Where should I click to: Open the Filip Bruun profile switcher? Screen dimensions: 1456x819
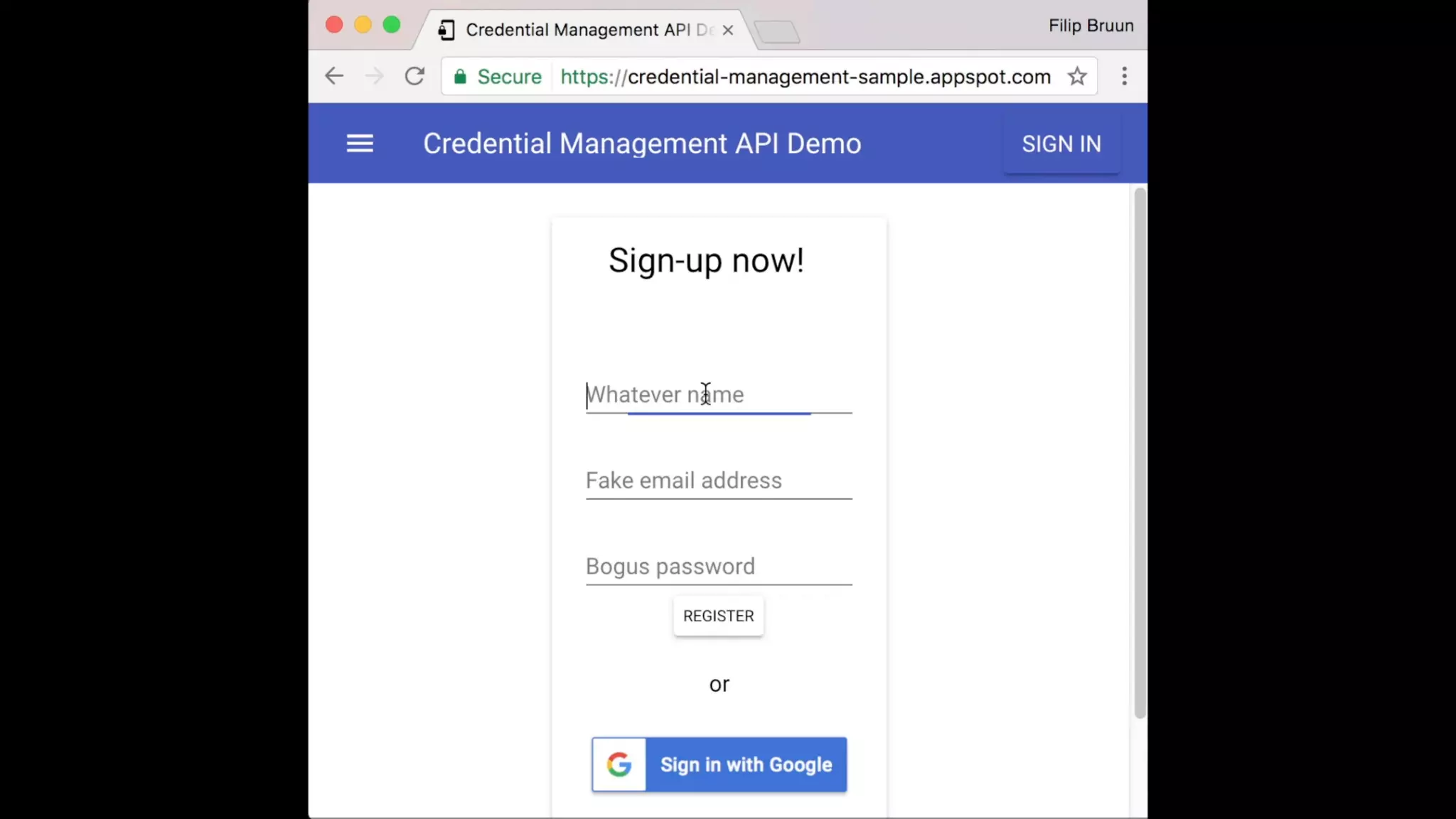1091,26
